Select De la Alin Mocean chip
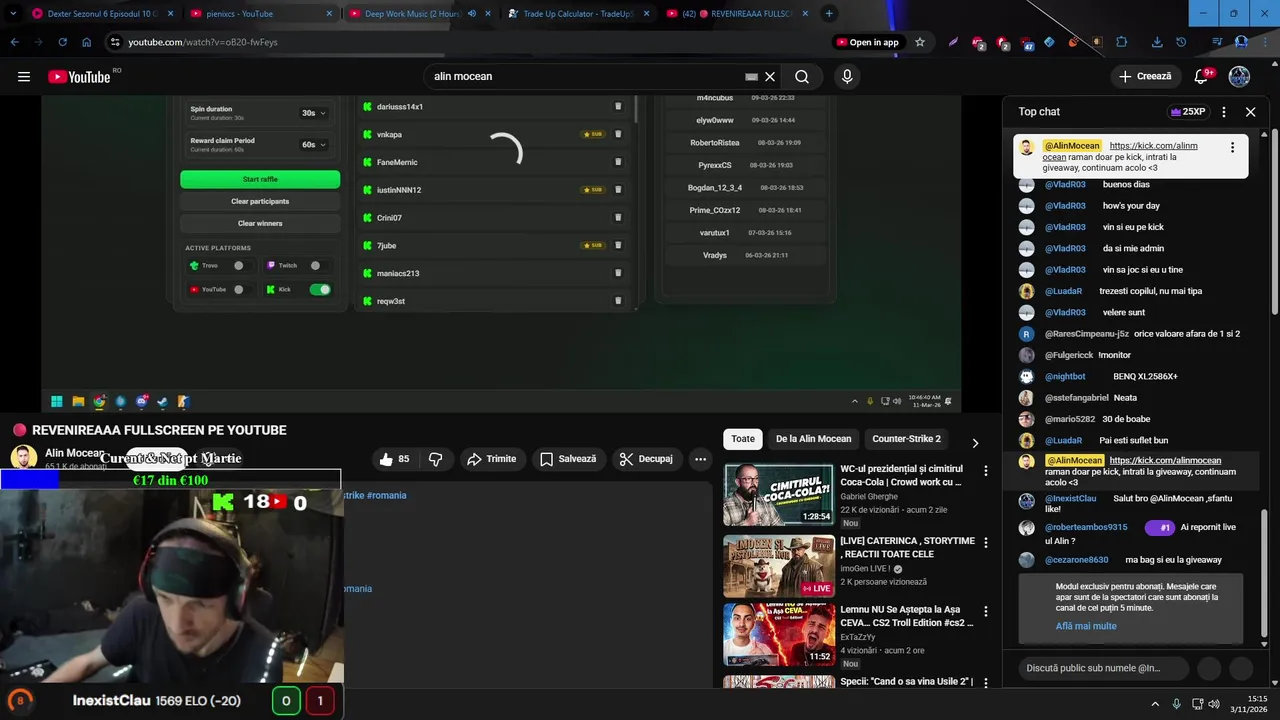This screenshot has width=1280, height=720. click(814, 439)
